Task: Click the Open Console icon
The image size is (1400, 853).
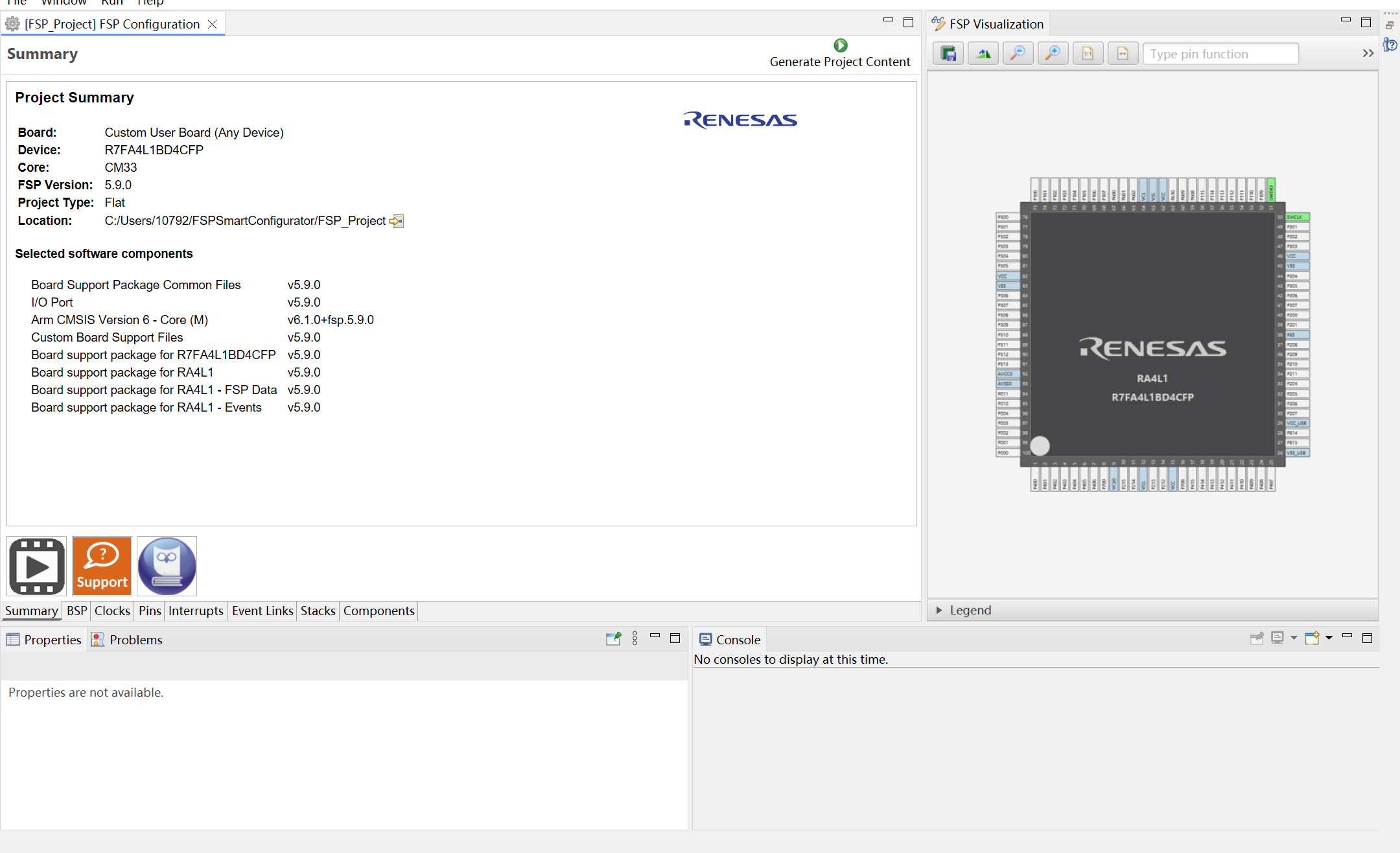Action: pos(1312,638)
